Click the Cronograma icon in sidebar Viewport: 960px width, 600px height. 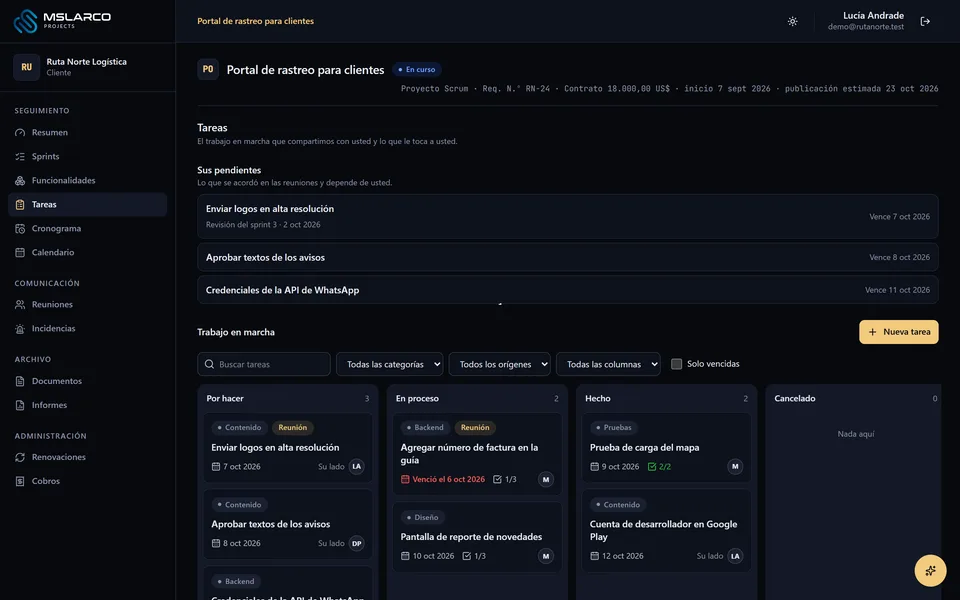click(20, 228)
